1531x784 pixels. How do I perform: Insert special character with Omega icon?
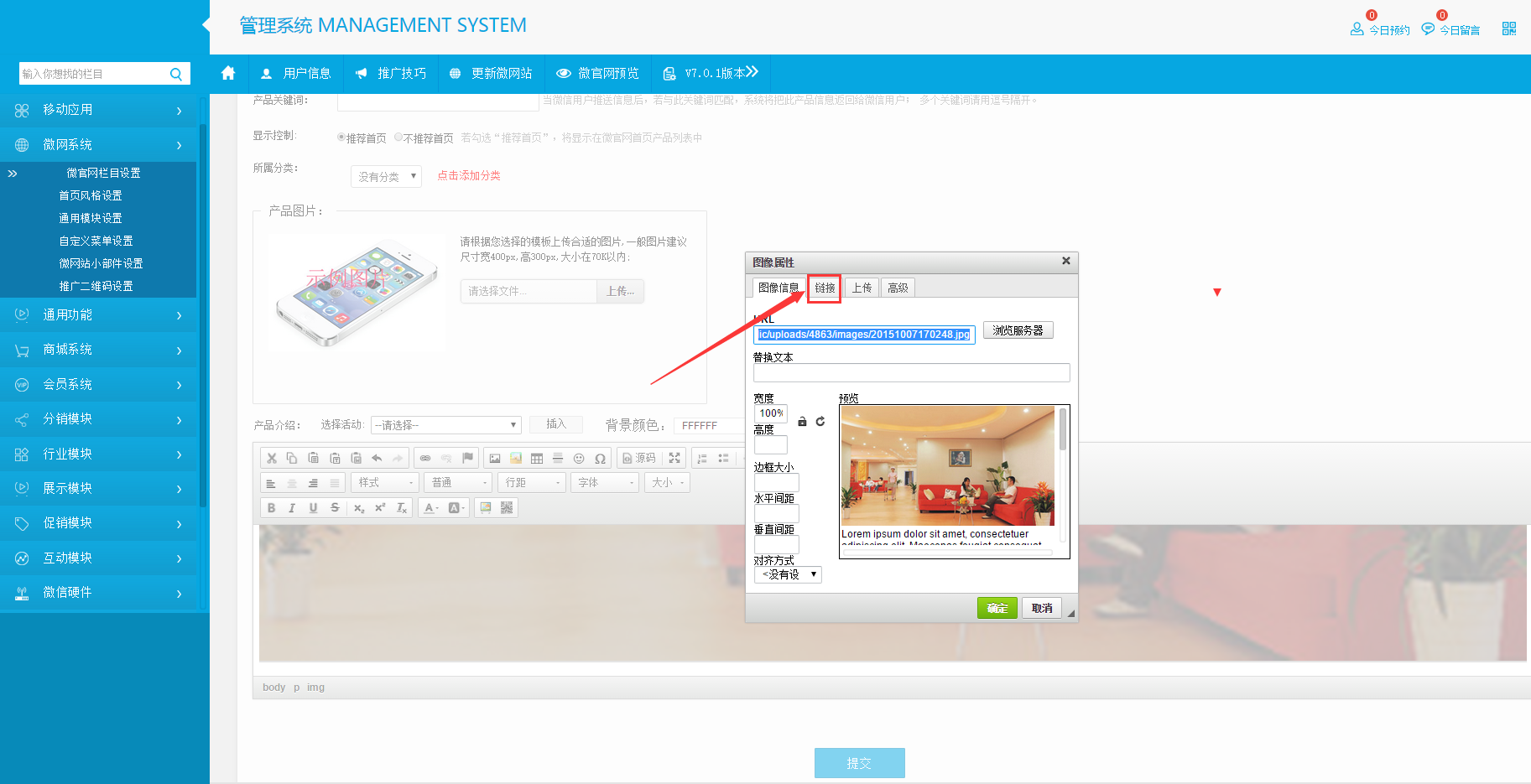click(x=600, y=458)
